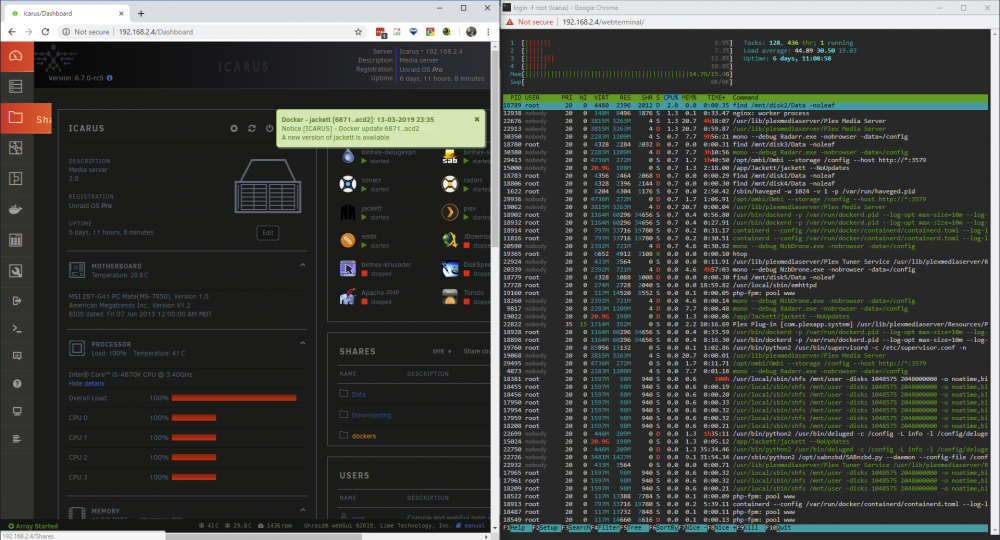Open the dockers share link

[x=364, y=436]
